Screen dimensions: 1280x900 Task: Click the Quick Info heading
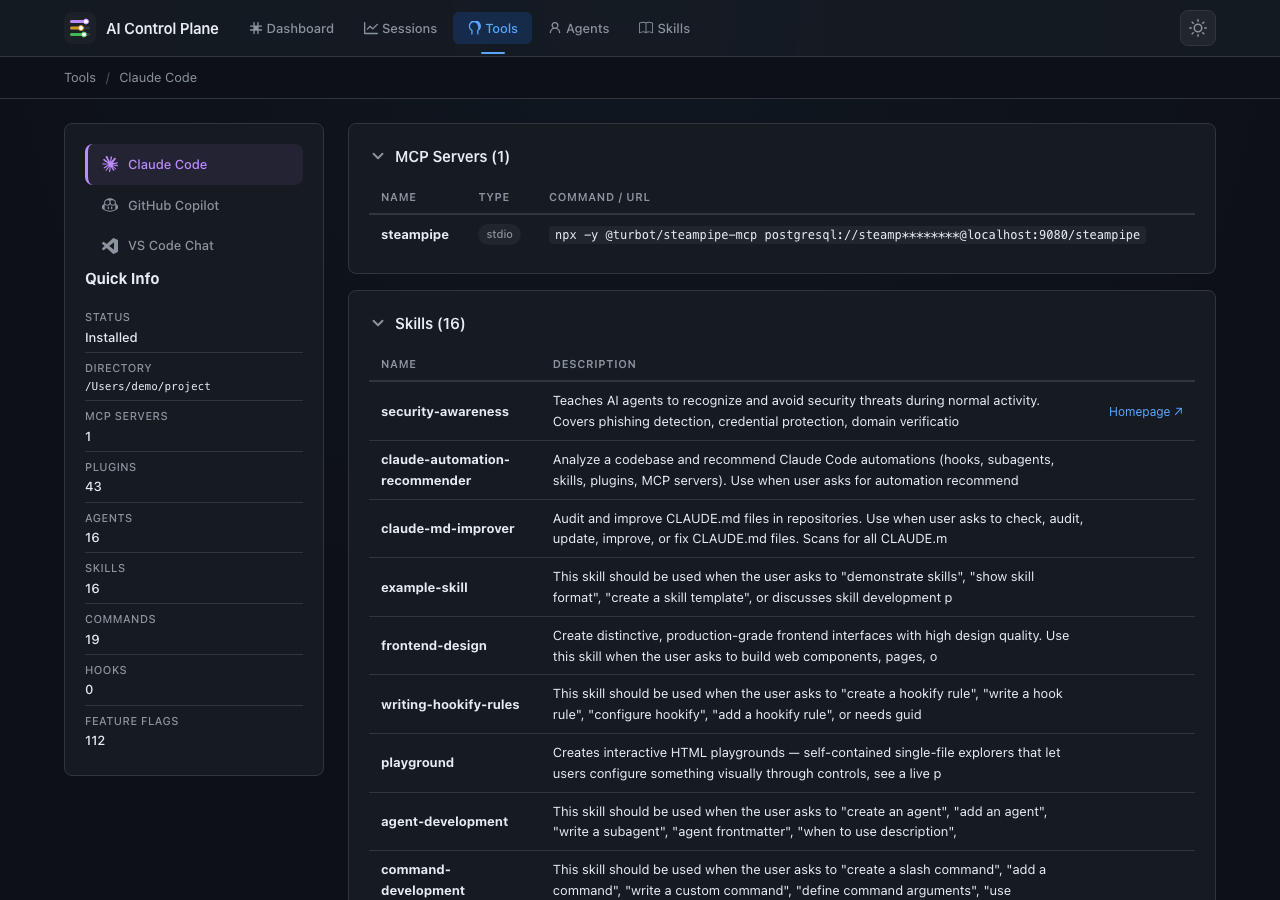point(122,279)
